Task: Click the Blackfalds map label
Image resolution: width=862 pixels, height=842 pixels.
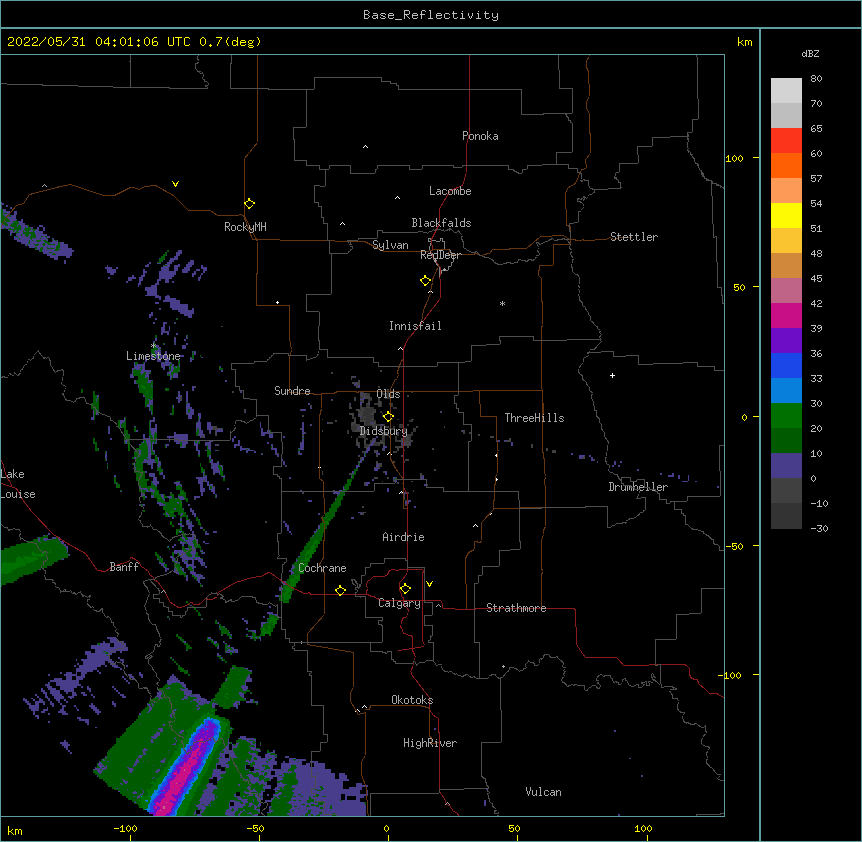Action: coord(441,223)
